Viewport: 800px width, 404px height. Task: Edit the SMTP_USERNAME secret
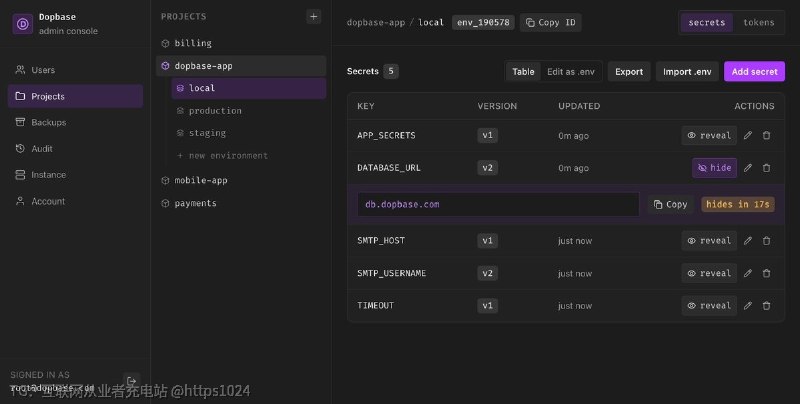click(x=748, y=273)
